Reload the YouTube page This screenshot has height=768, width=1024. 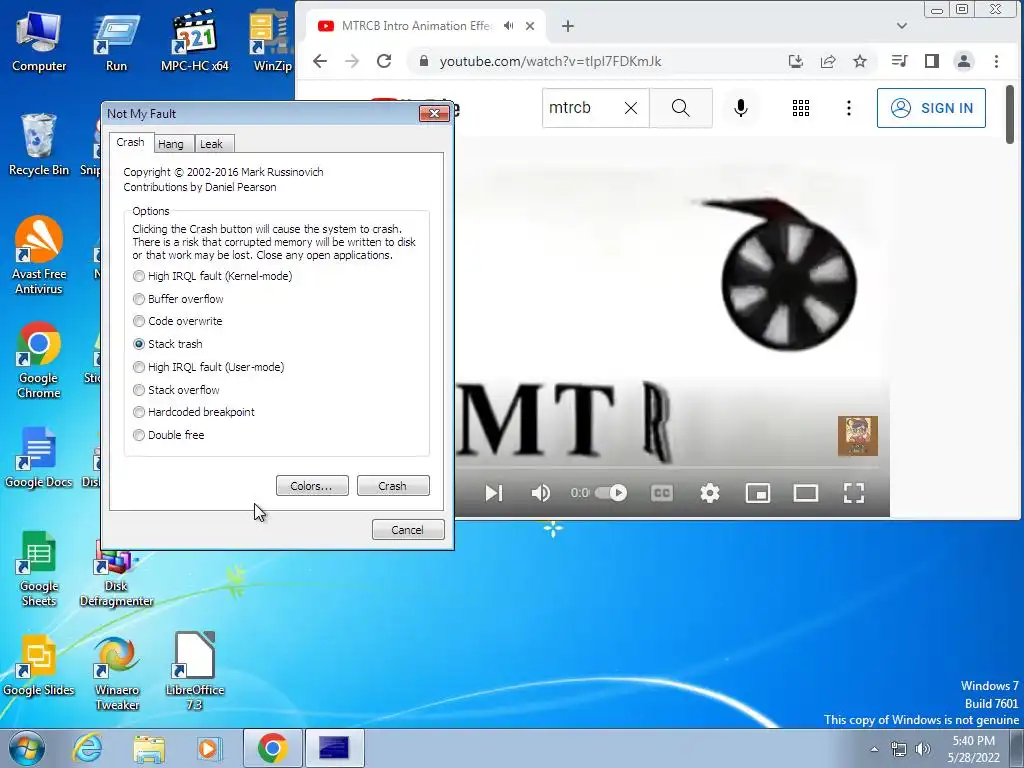coord(384,61)
